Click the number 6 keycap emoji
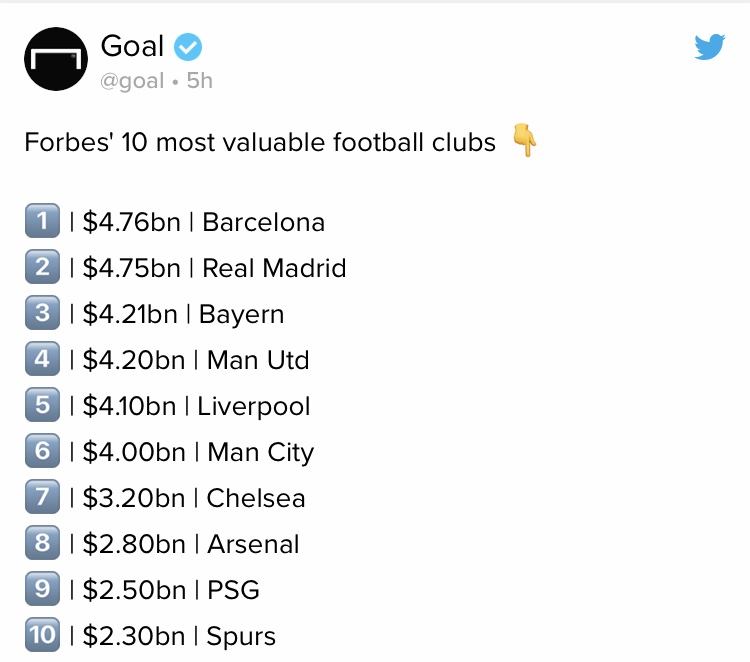 pos(42,452)
